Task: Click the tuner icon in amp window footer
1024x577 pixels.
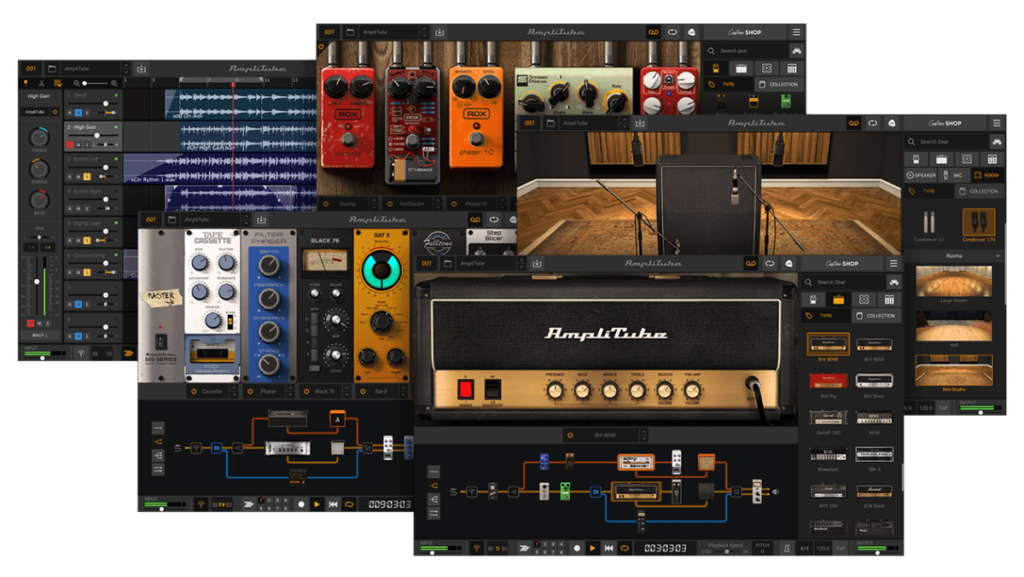Action: click(x=476, y=548)
